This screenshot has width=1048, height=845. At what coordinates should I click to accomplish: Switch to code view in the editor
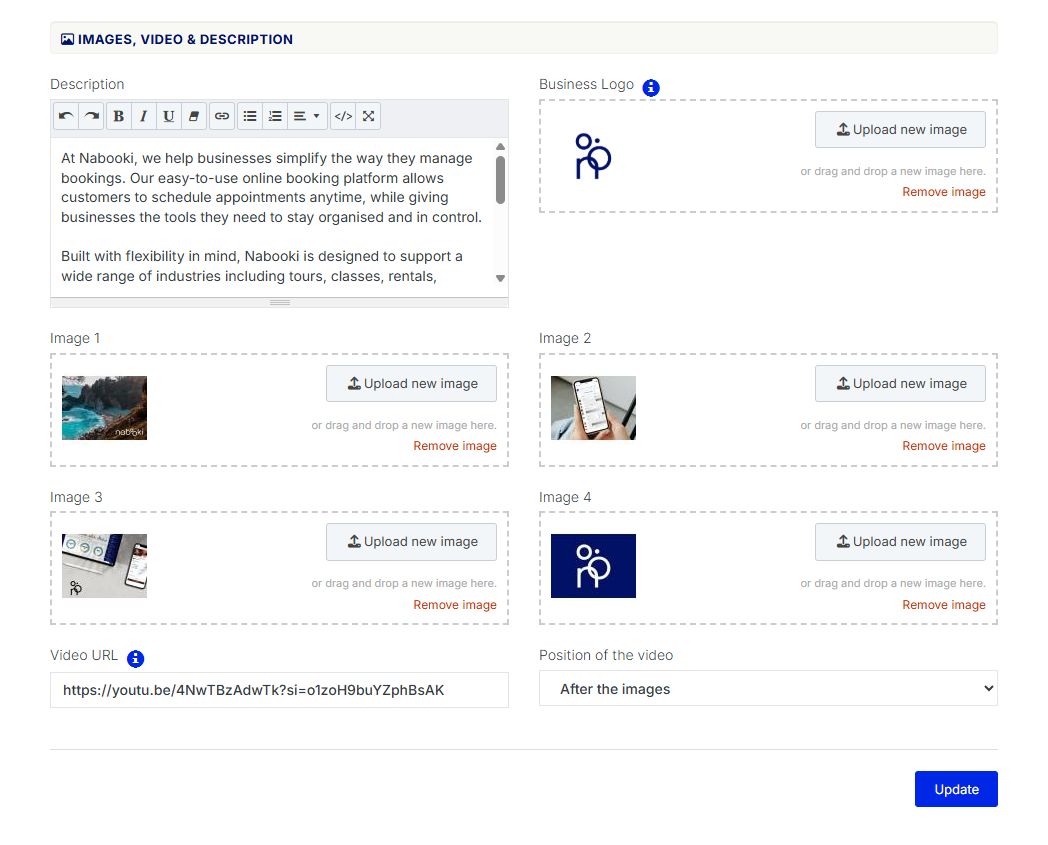click(x=343, y=116)
